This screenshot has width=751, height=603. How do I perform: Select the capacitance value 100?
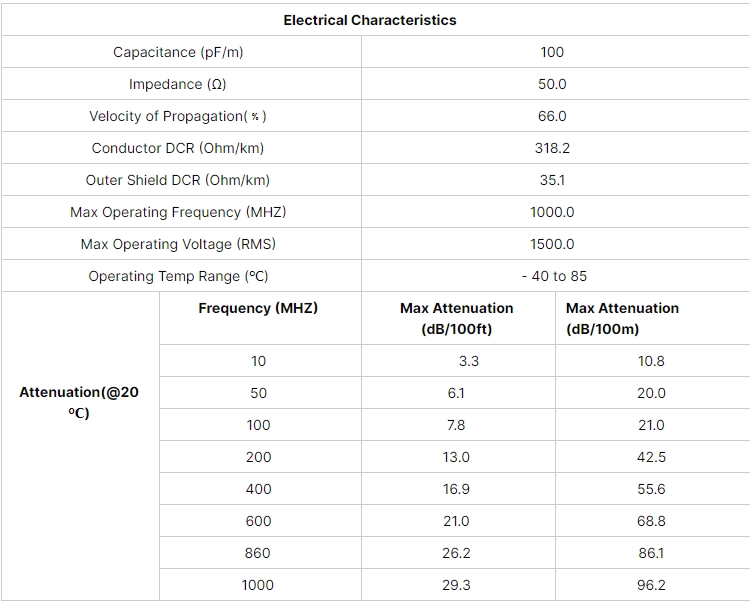(x=552, y=52)
